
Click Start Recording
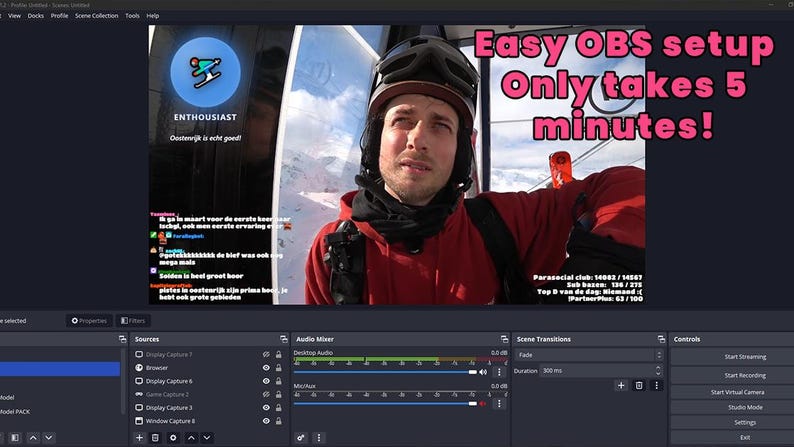point(744,375)
